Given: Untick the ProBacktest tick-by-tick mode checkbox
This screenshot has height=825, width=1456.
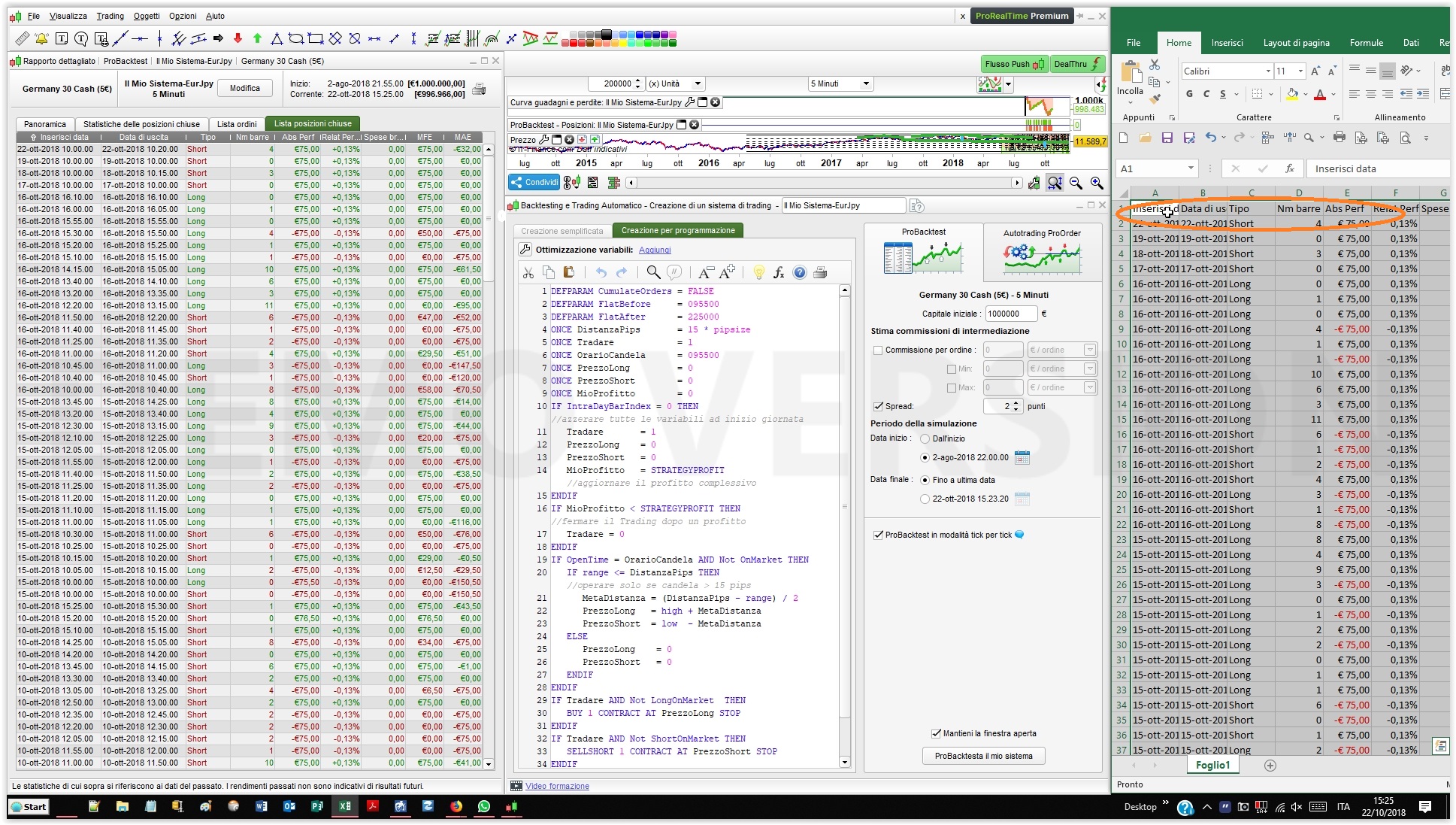Looking at the screenshot, I should pos(878,535).
